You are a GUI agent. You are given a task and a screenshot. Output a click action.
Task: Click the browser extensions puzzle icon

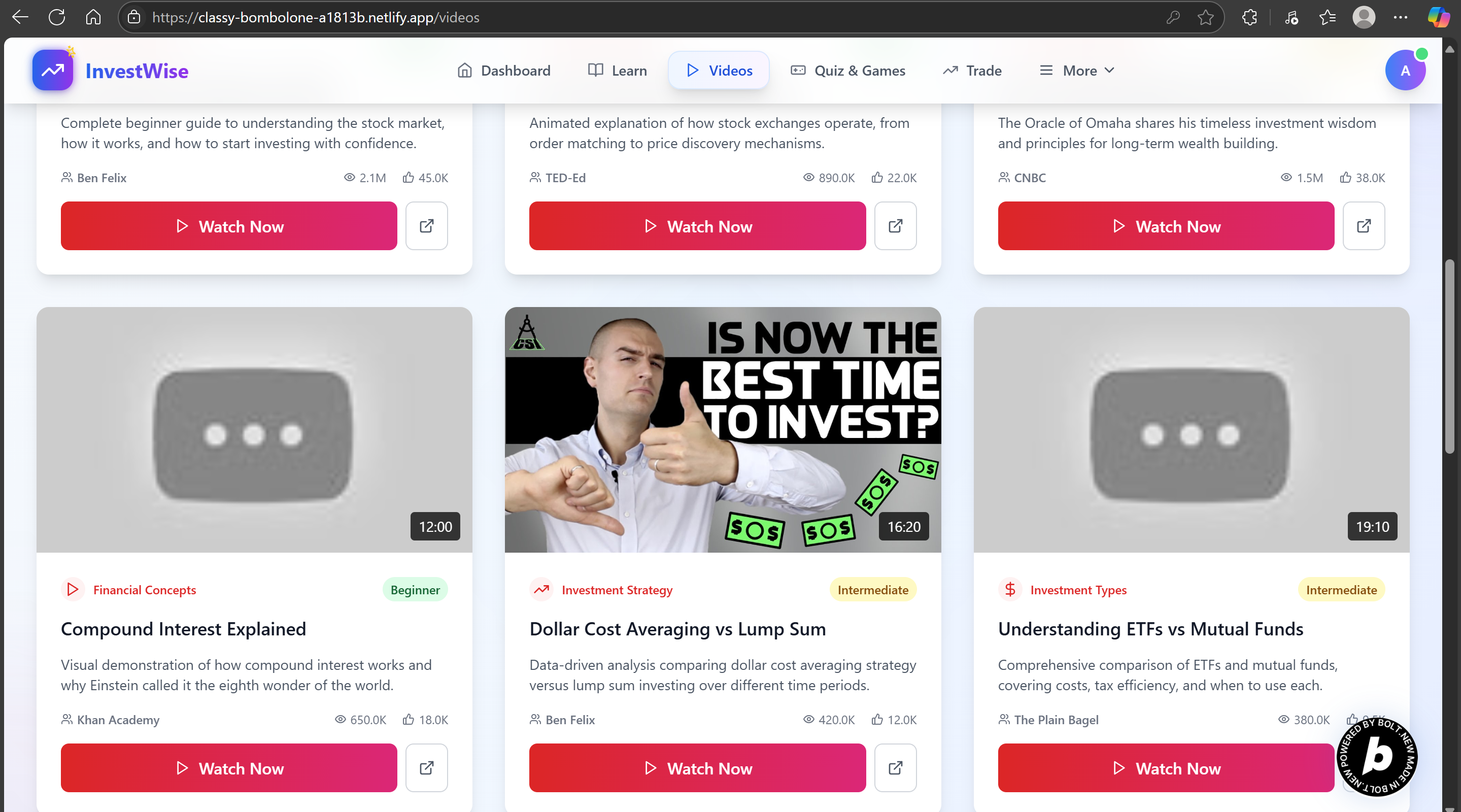[1249, 18]
